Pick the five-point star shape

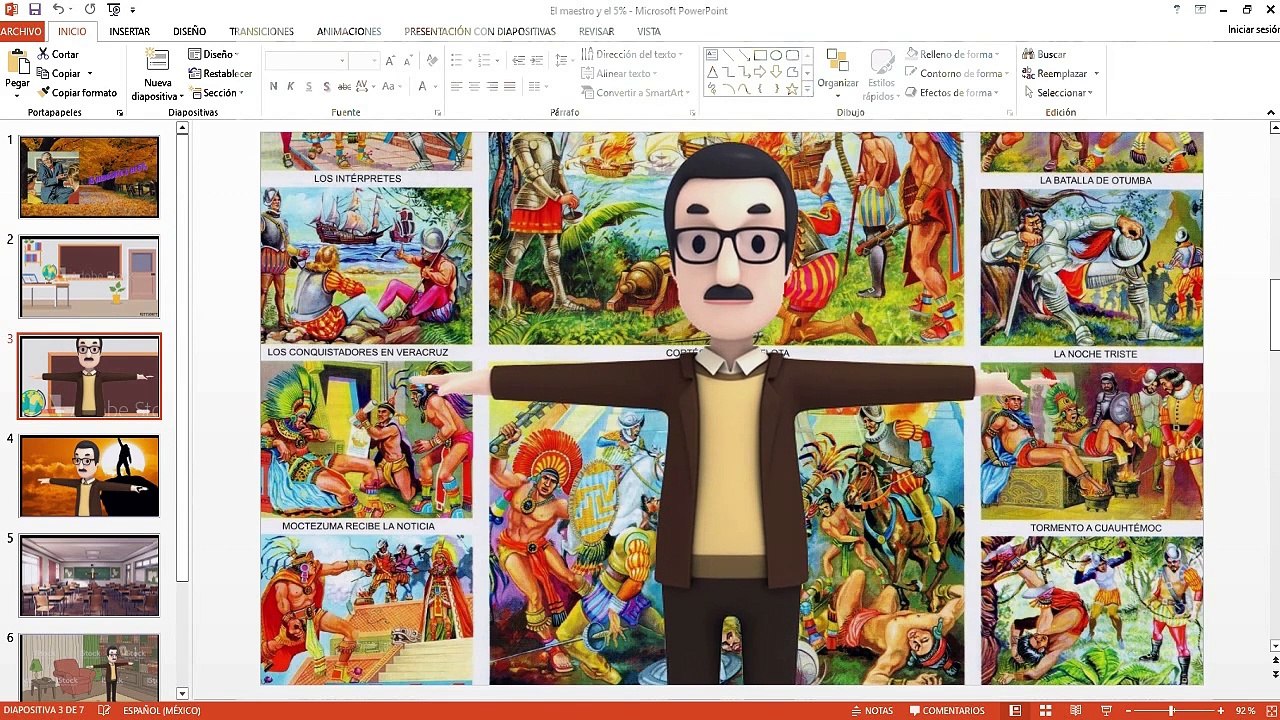click(792, 89)
